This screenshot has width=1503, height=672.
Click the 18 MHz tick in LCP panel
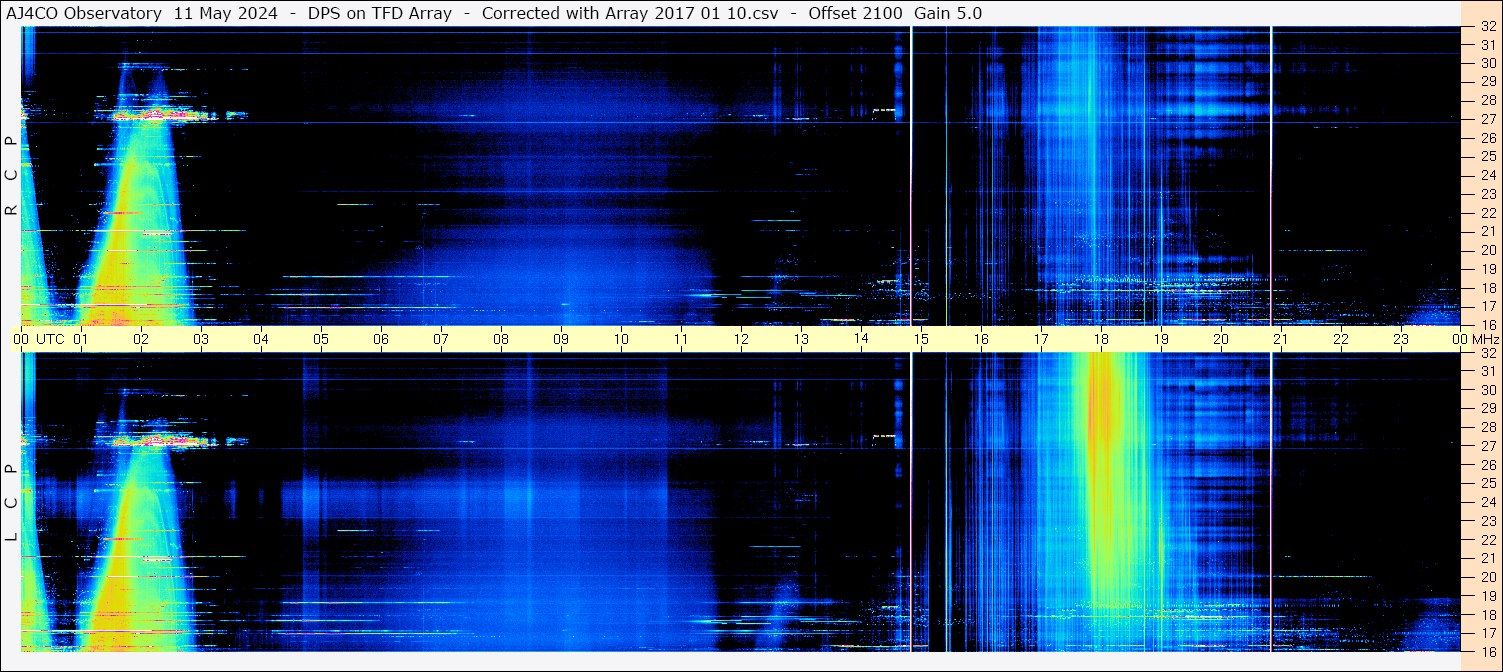click(x=1487, y=614)
